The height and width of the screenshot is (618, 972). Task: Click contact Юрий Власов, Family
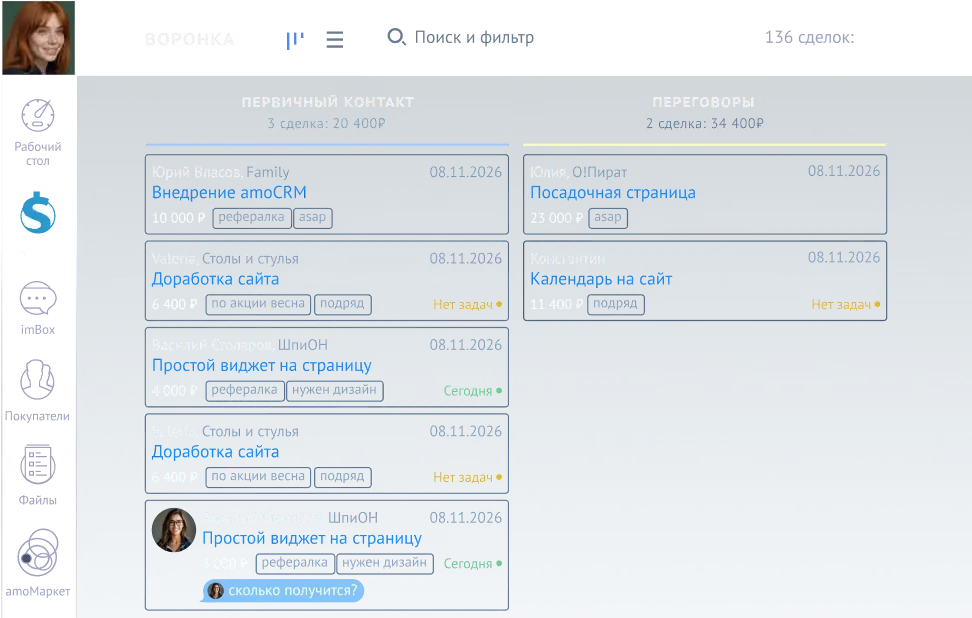point(221,172)
